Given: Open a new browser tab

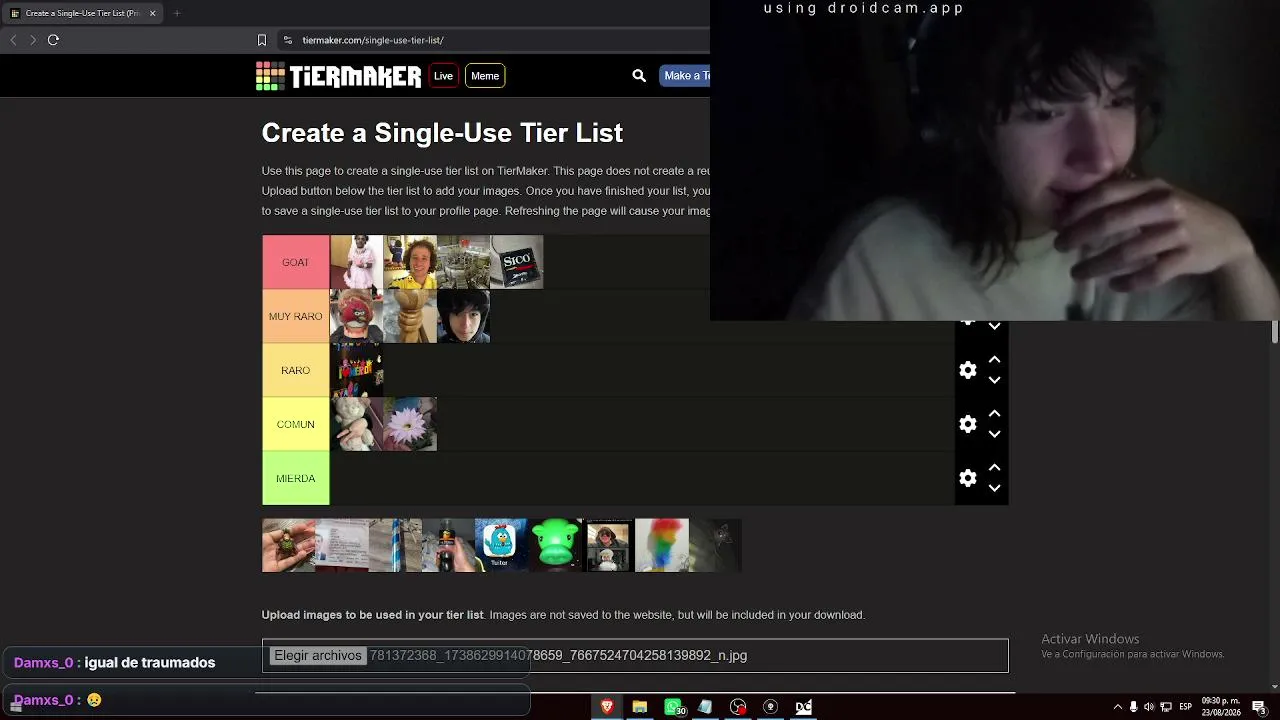Looking at the screenshot, I should tap(176, 13).
